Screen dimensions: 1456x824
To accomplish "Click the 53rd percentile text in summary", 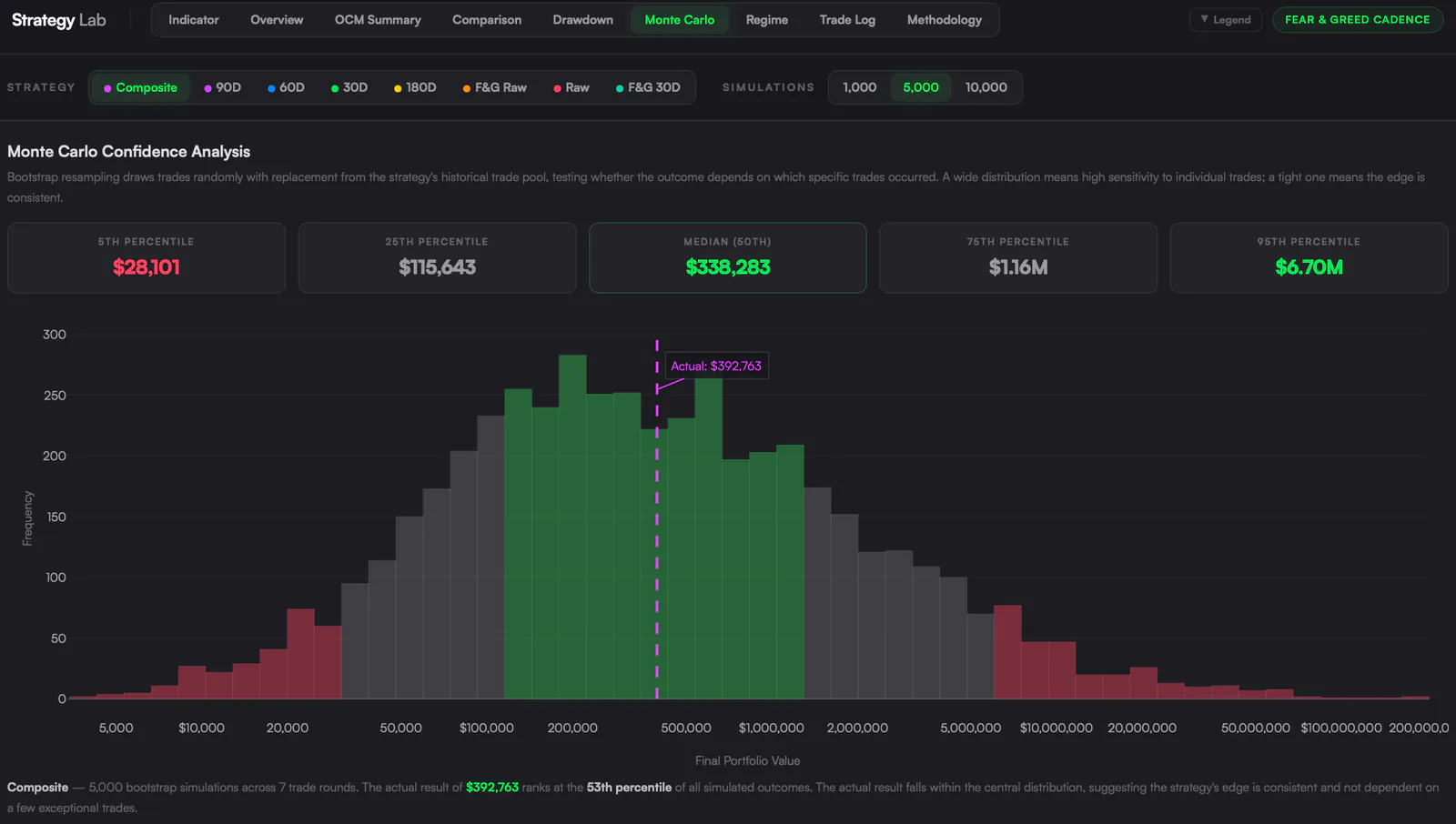I will pos(629,788).
